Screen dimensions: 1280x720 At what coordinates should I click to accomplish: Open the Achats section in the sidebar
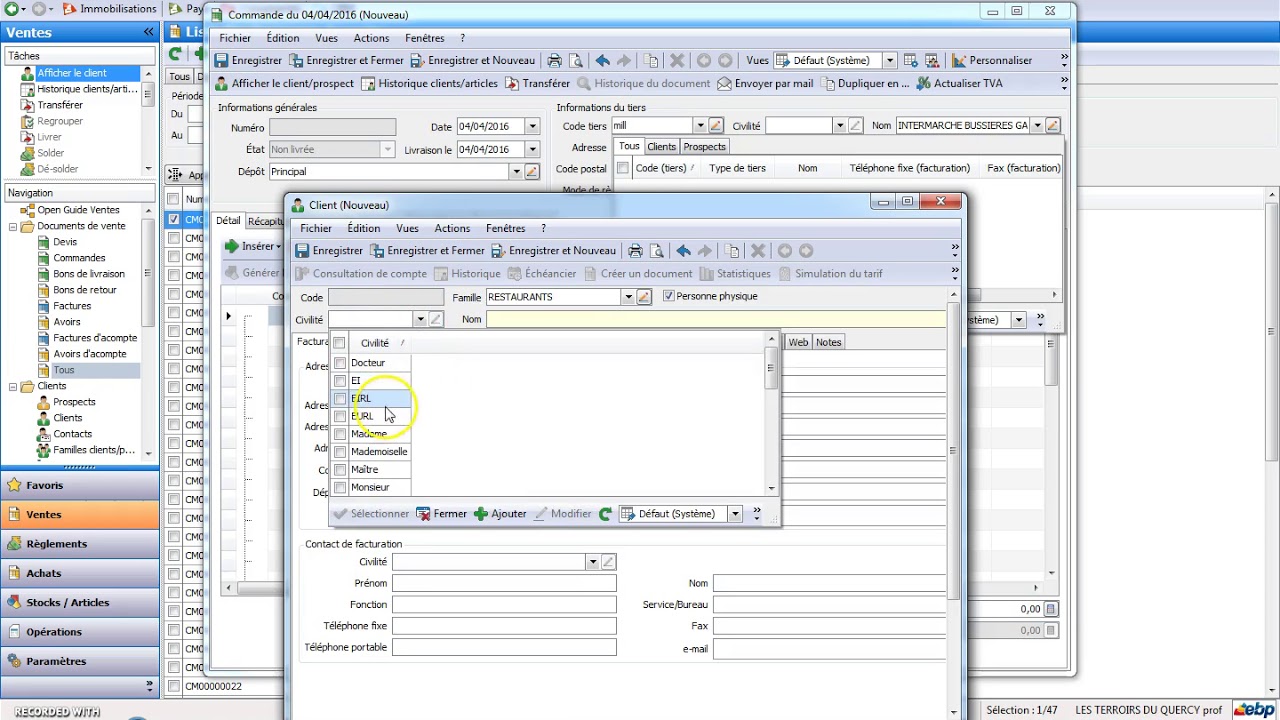click(80, 573)
